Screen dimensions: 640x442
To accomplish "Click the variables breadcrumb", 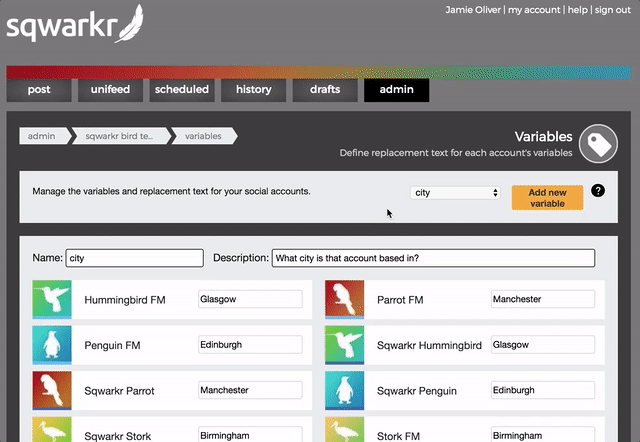I will pyautogui.click(x=204, y=136).
